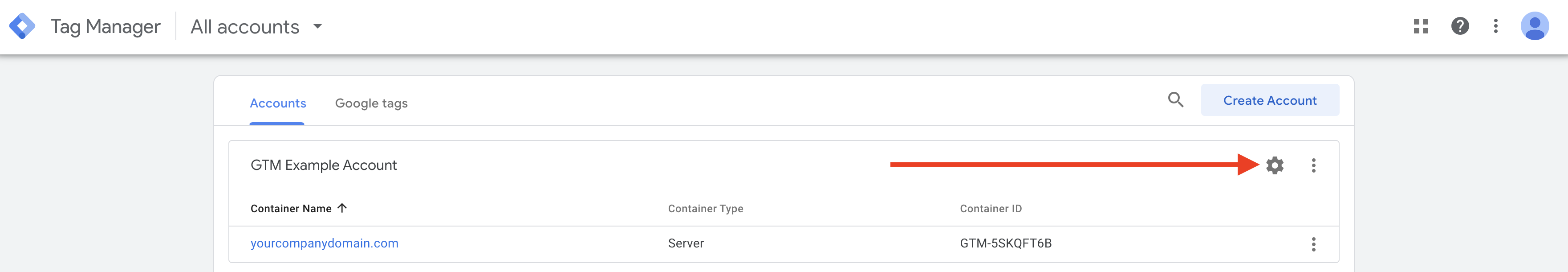Open yourcompanydomain.com container row actions menu
This screenshot has width=1568, height=272.
point(1313,244)
